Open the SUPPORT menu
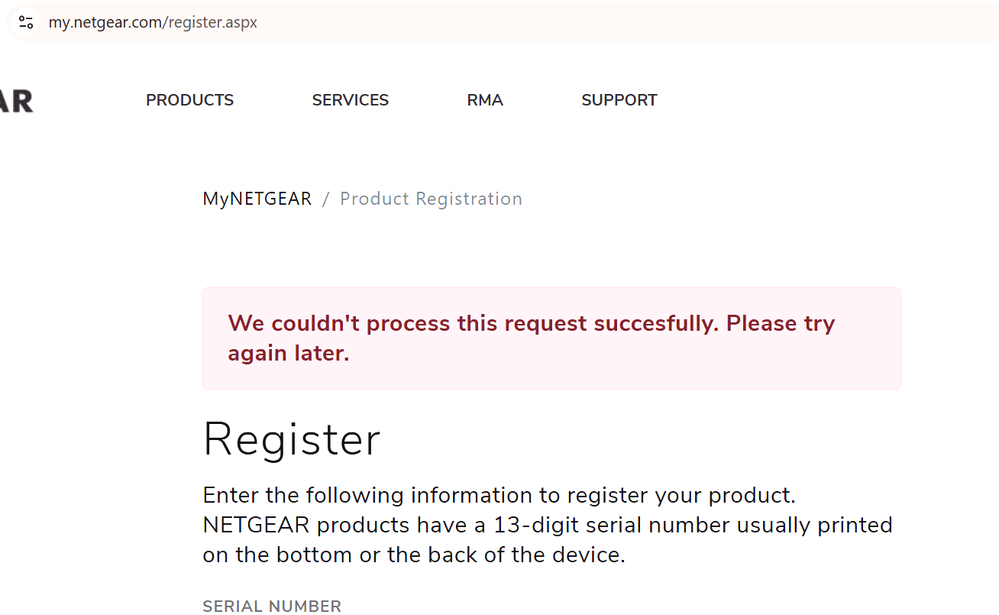 coord(619,100)
